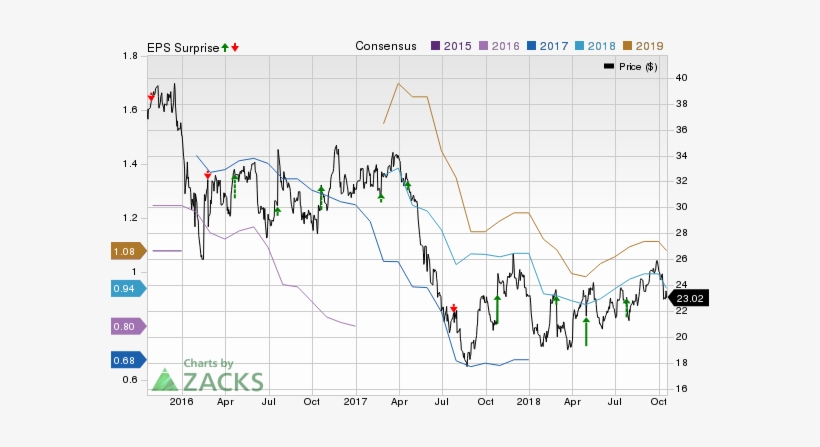Click the 2016 consensus legend label
Image resolution: width=820 pixels, height=447 pixels.
506,46
